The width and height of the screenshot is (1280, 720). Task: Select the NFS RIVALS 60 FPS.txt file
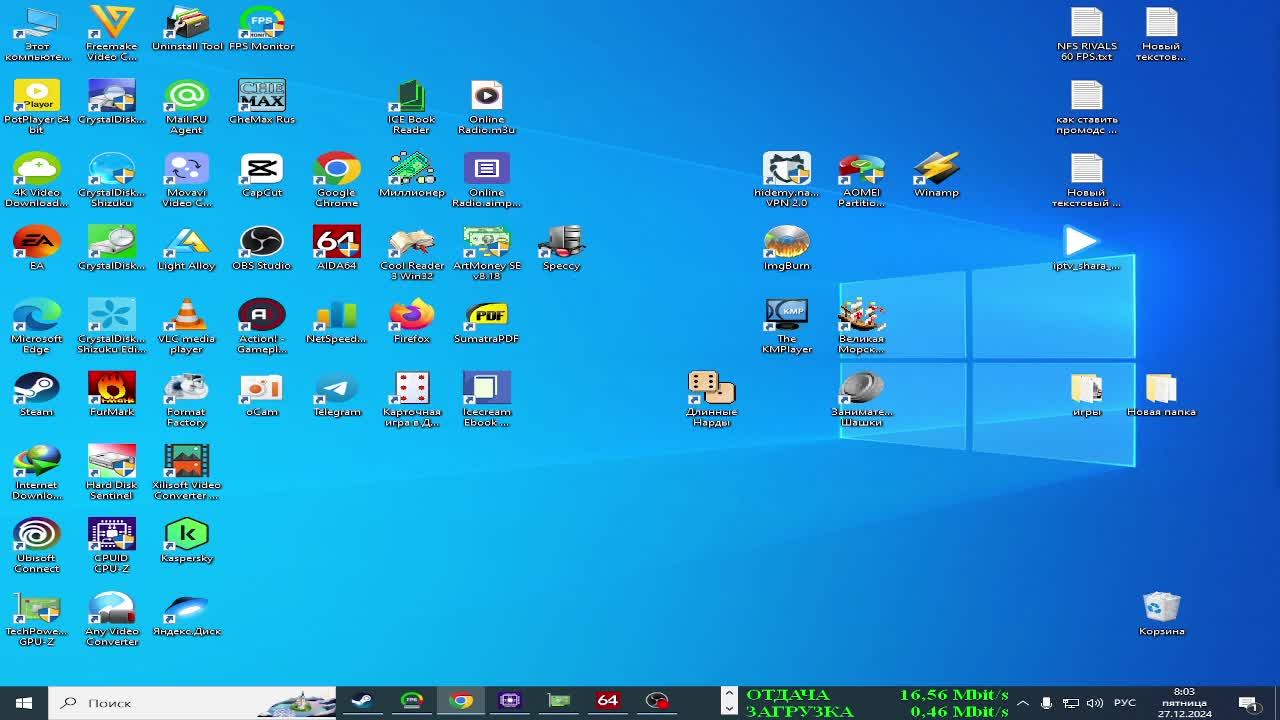coord(1087,34)
